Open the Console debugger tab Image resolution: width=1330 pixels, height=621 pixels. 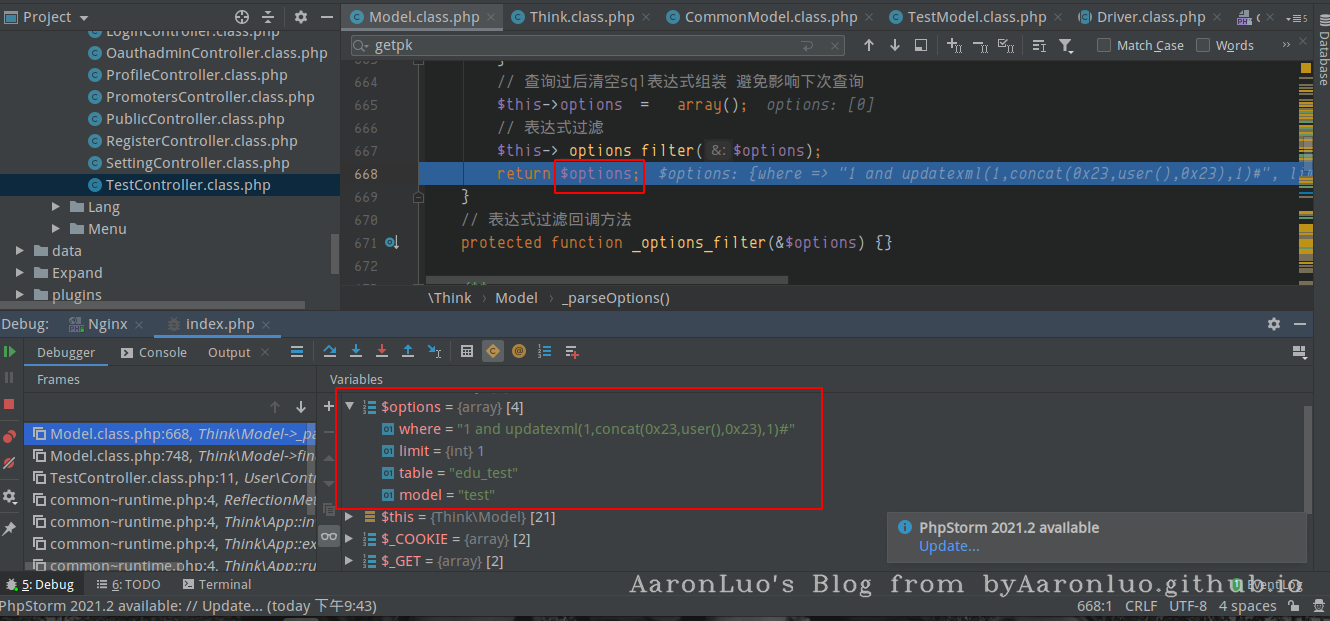click(154, 352)
